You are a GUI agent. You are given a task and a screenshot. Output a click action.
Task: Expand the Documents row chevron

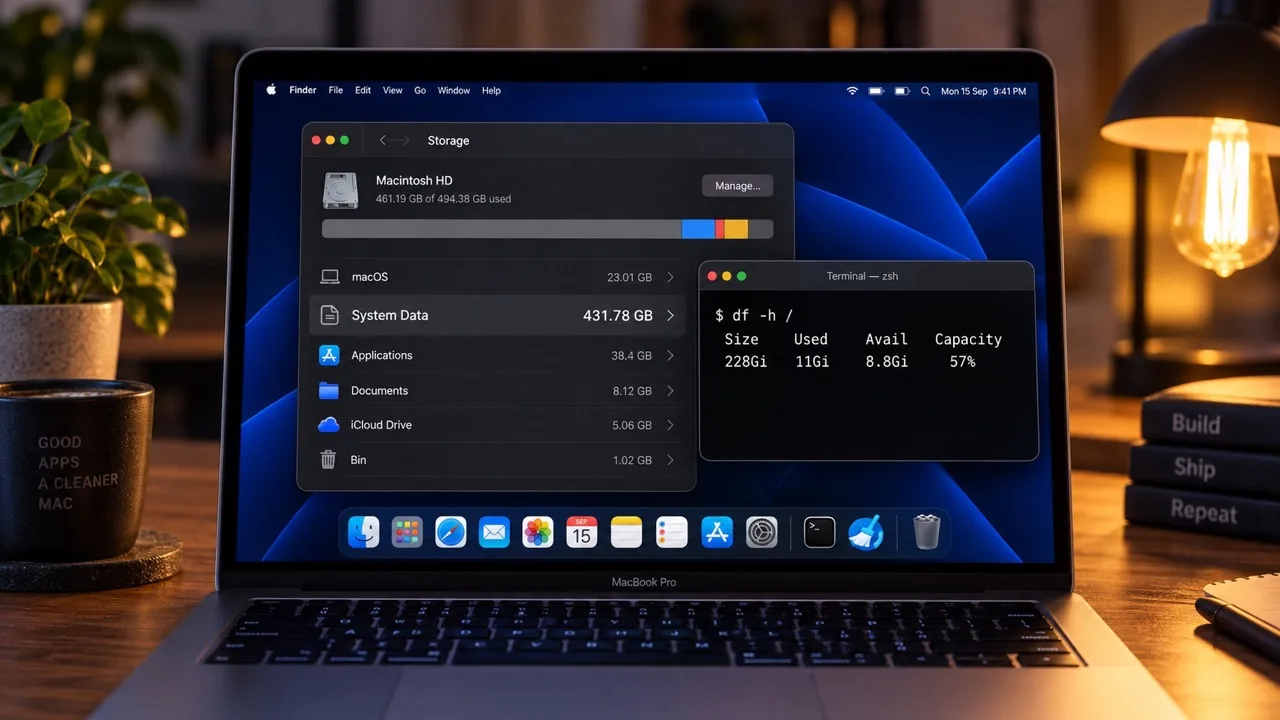click(x=670, y=391)
